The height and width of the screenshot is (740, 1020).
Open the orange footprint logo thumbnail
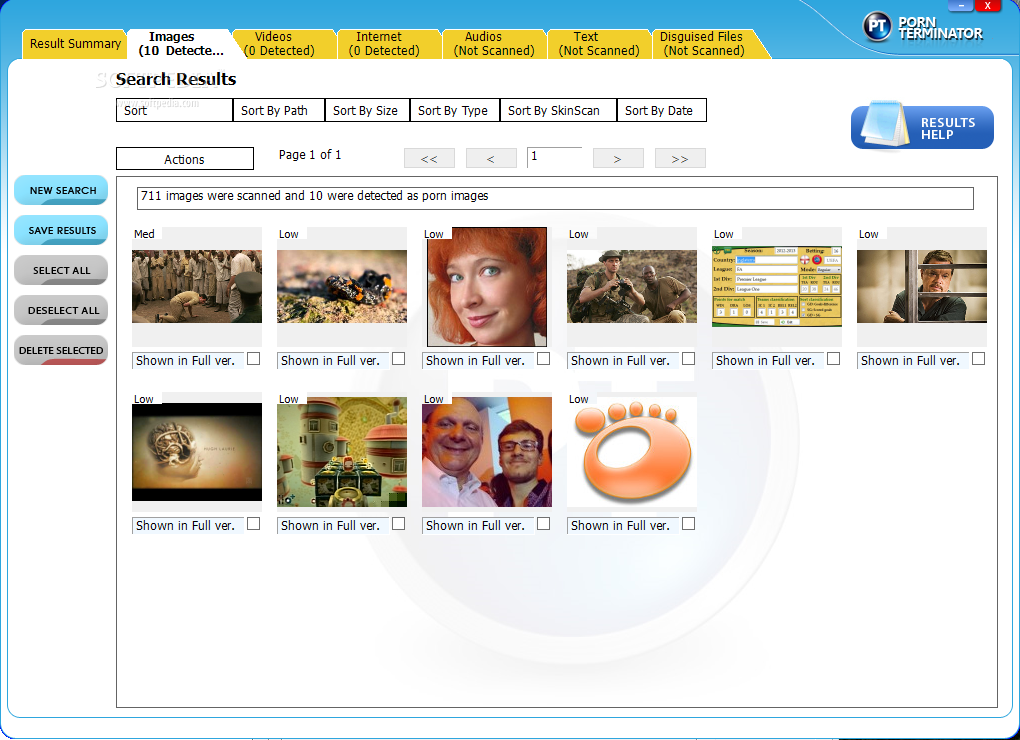[632, 452]
